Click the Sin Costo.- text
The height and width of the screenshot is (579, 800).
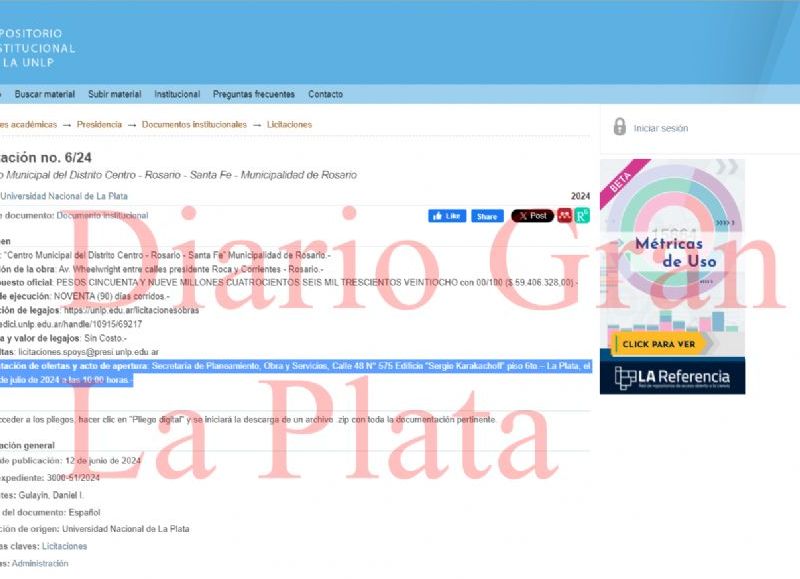point(106,338)
